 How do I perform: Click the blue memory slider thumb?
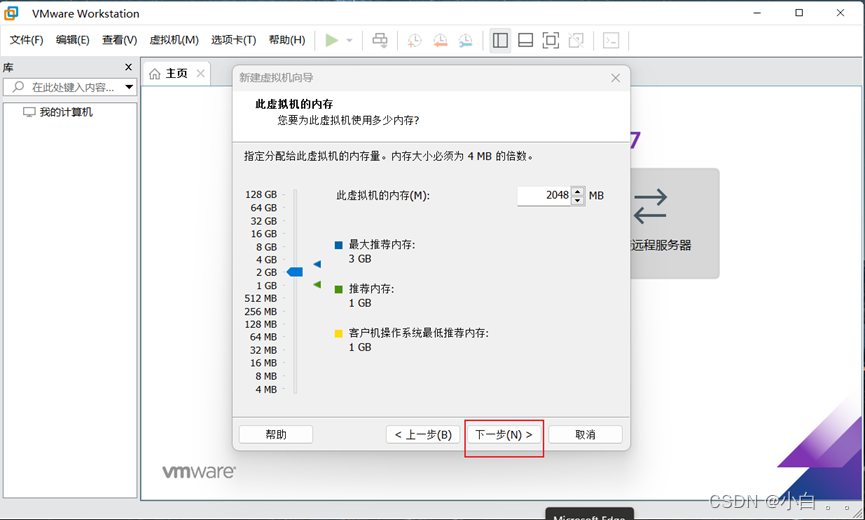pos(295,272)
